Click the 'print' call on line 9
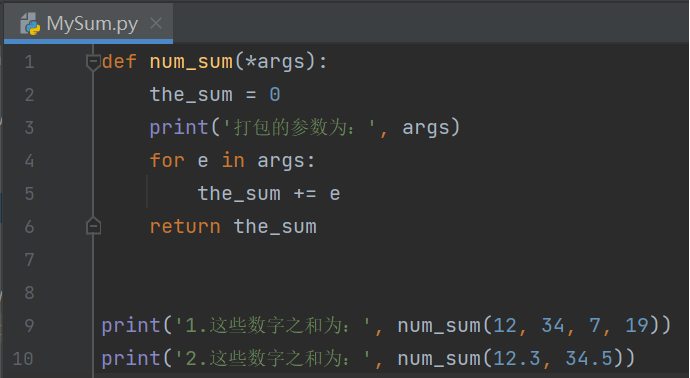The height and width of the screenshot is (378, 690). click(131, 326)
